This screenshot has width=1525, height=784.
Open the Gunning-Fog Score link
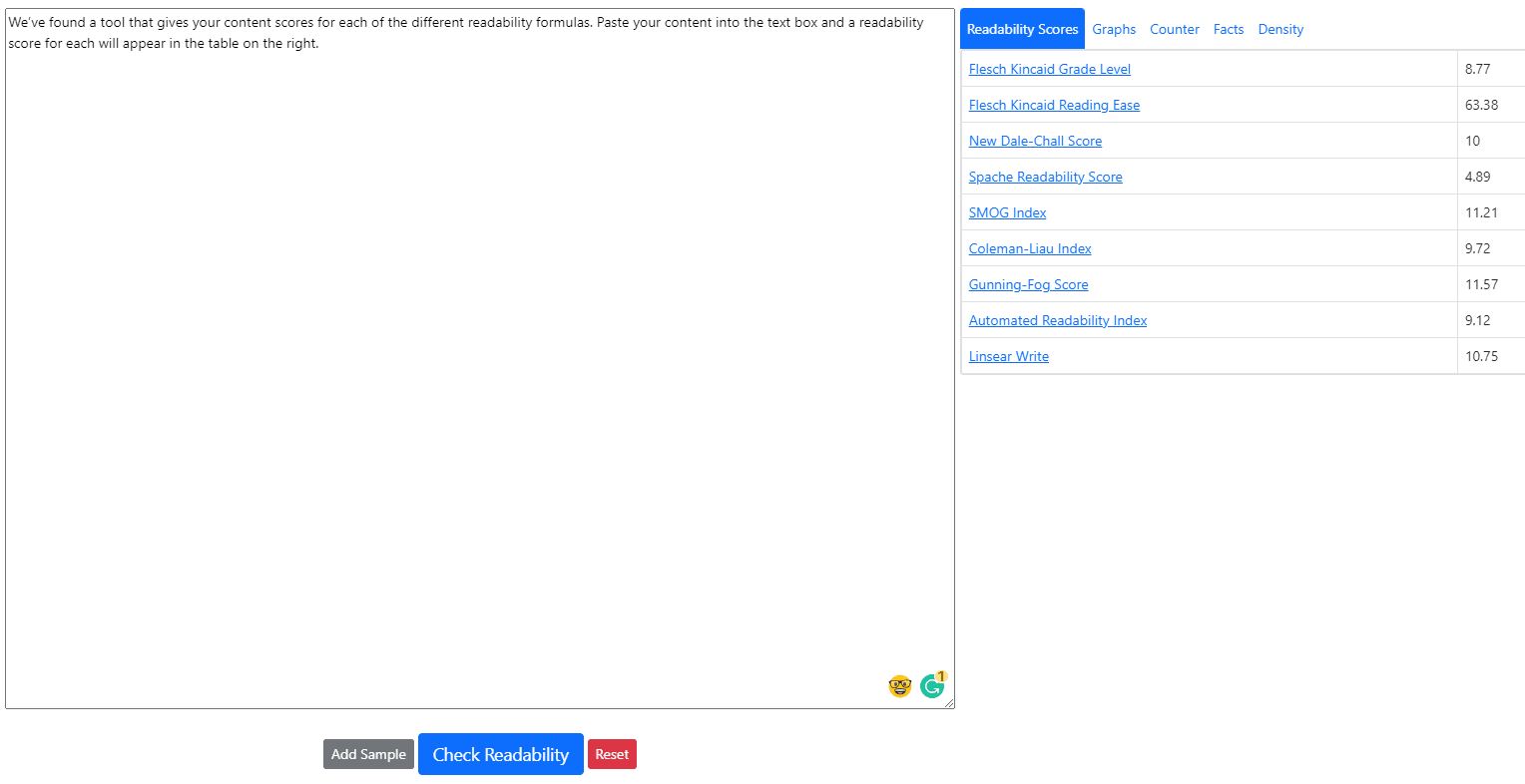1028,284
